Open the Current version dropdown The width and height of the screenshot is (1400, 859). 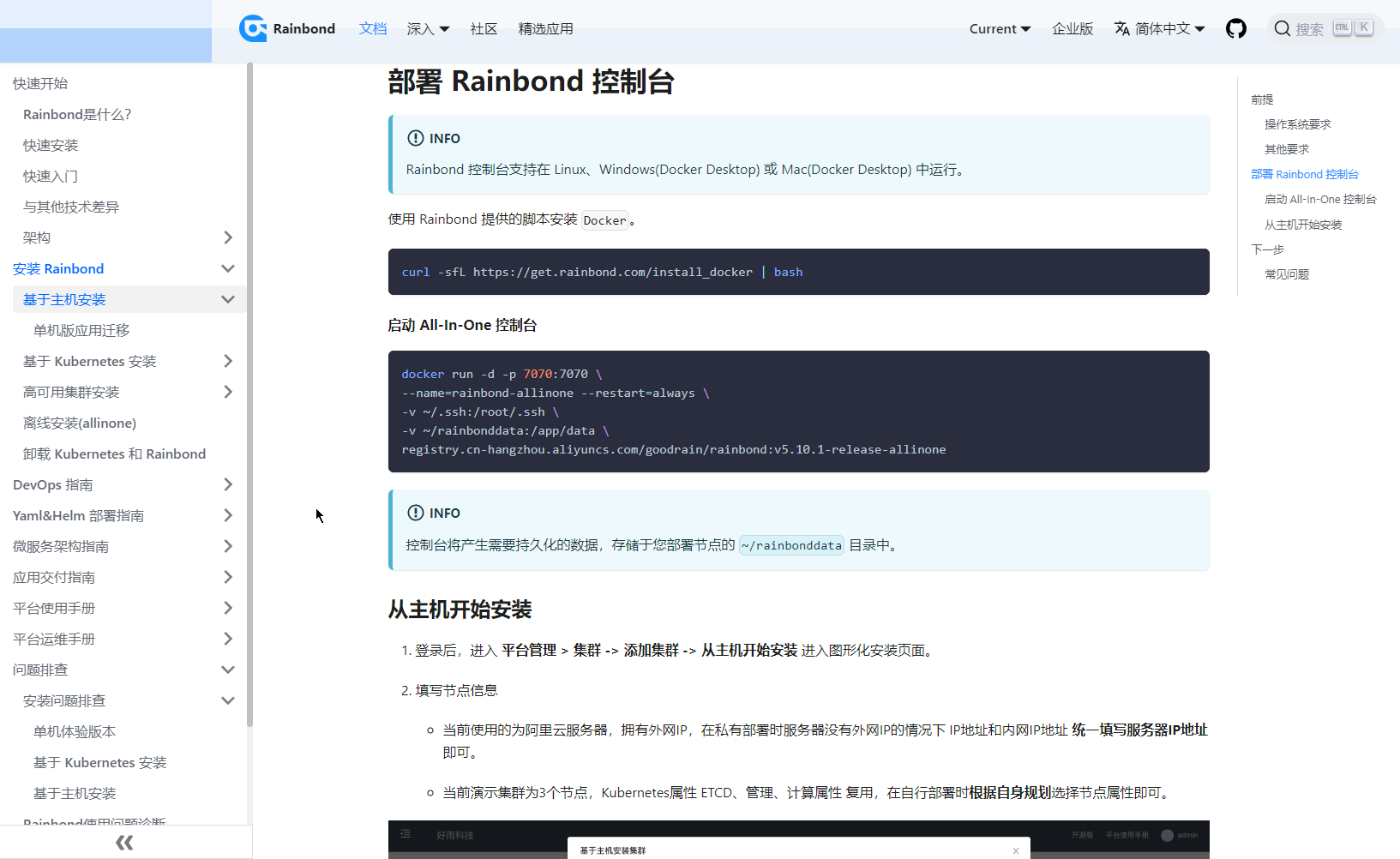[1000, 28]
